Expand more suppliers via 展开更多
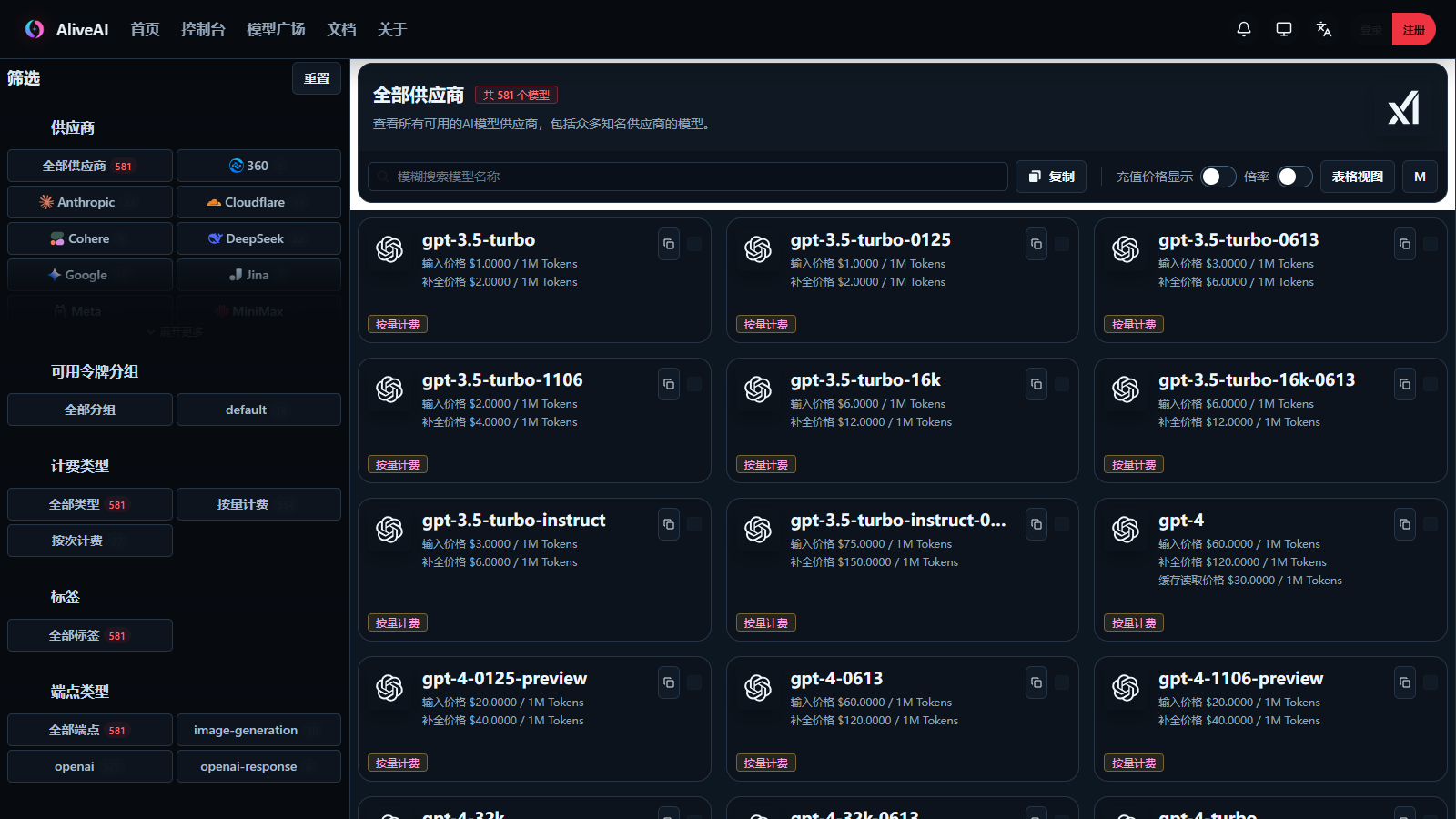Image resolution: width=1456 pixels, height=819 pixels. coord(175,332)
